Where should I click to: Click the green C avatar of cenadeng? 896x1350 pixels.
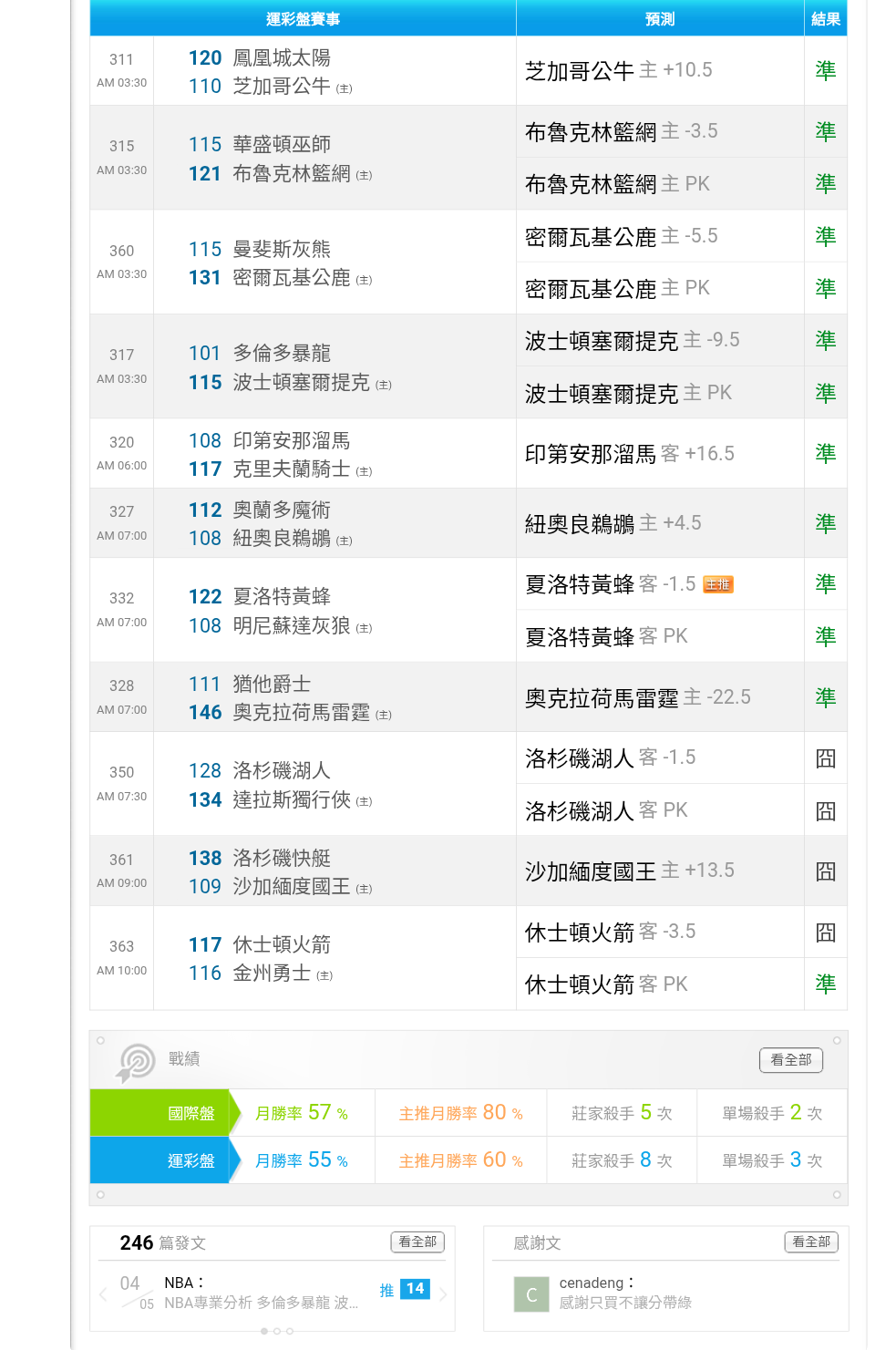point(531,1294)
